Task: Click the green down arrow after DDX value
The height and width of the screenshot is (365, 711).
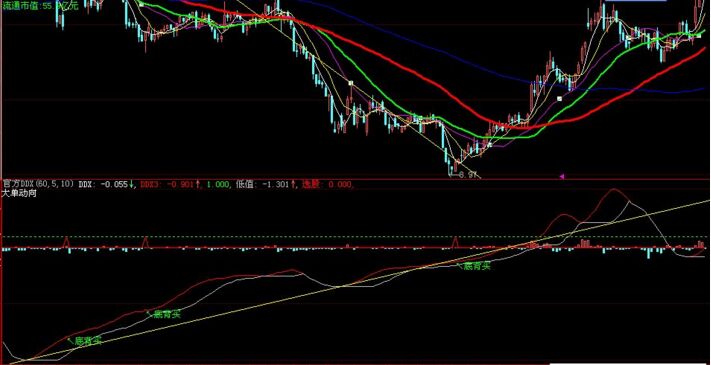Action: (131, 184)
